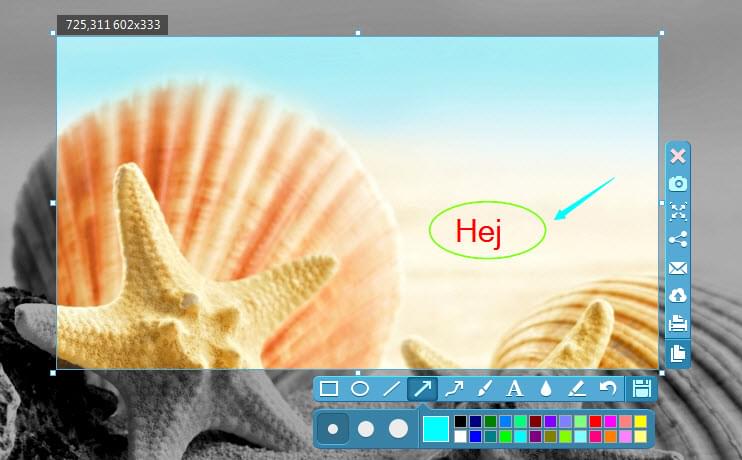Screen dimensions: 742x460
Task: Click the camera icon in the side toolbar
Action: click(678, 183)
